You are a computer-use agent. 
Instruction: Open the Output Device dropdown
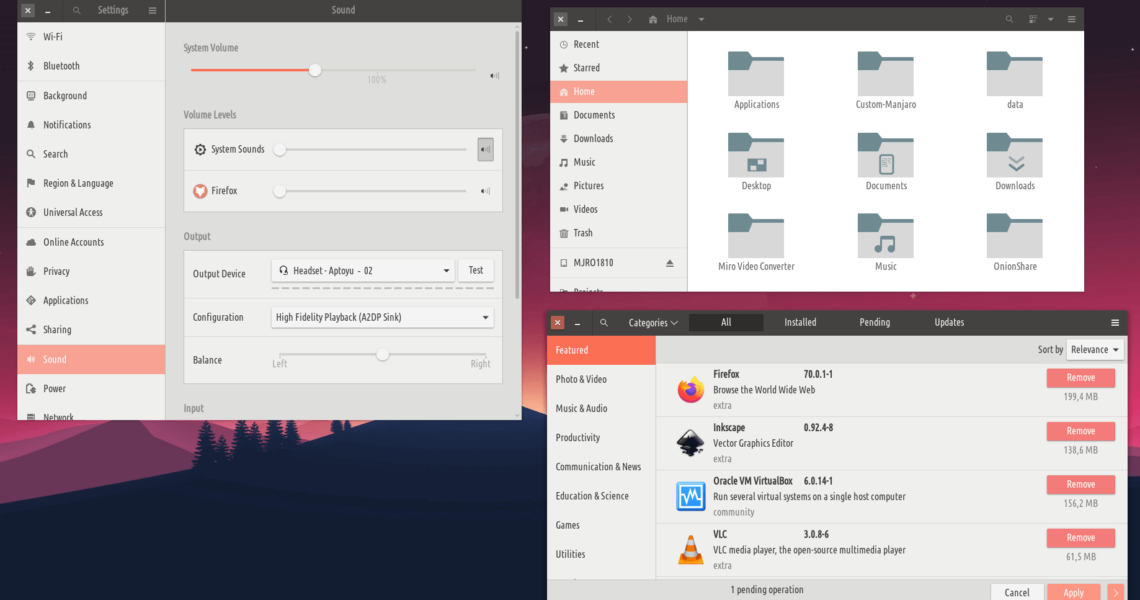[364, 270]
